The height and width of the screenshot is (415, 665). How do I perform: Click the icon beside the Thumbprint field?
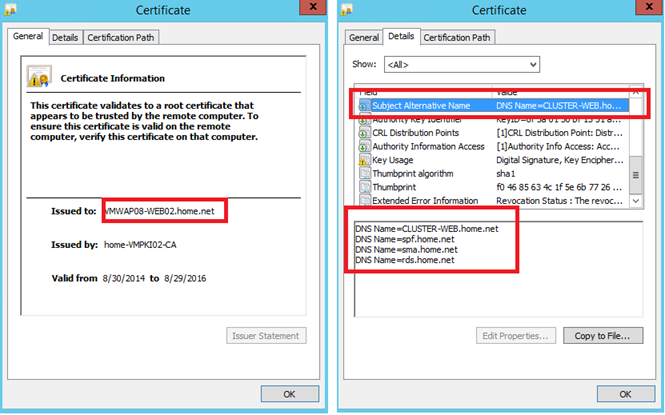coord(364,187)
